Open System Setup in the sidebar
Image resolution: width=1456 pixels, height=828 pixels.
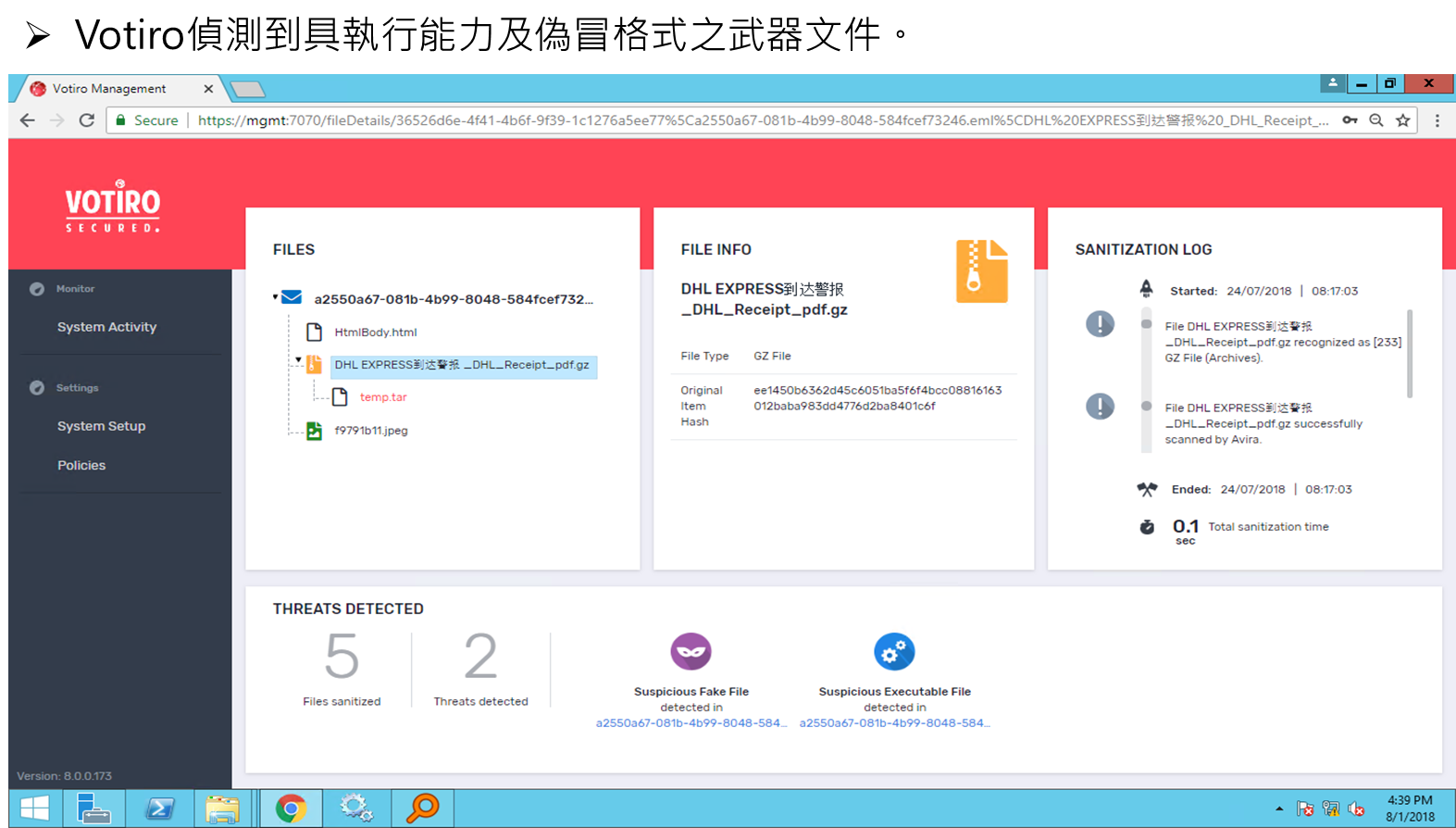[x=101, y=426]
